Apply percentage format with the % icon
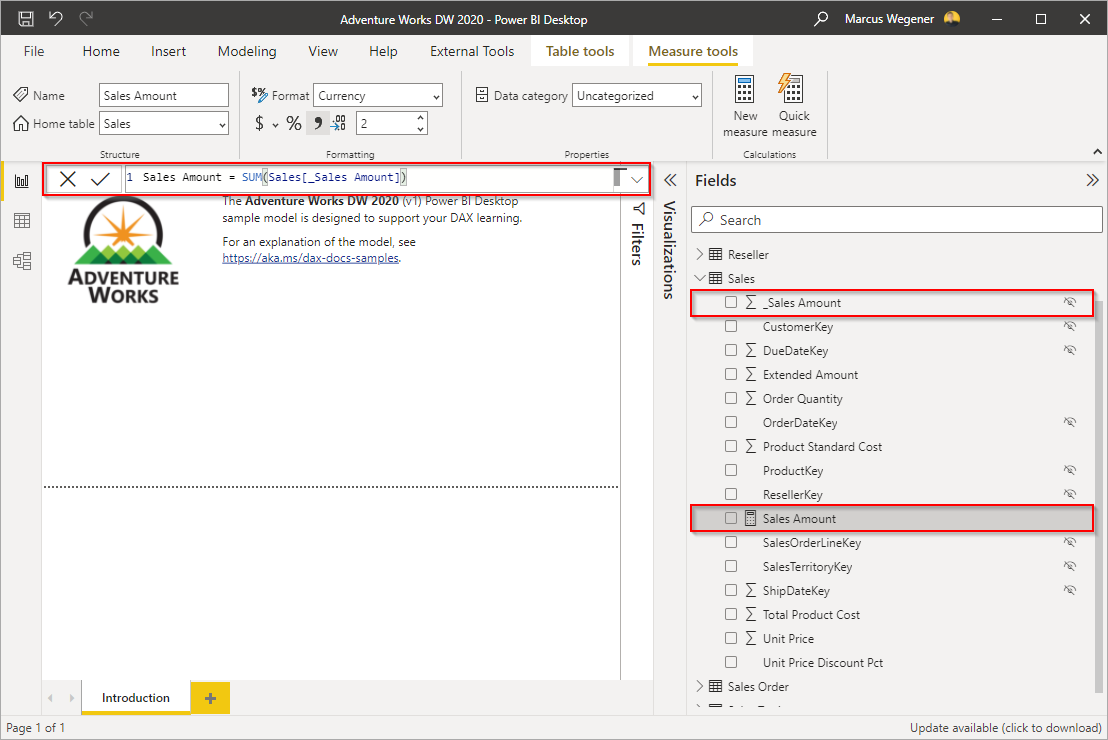 tap(294, 124)
